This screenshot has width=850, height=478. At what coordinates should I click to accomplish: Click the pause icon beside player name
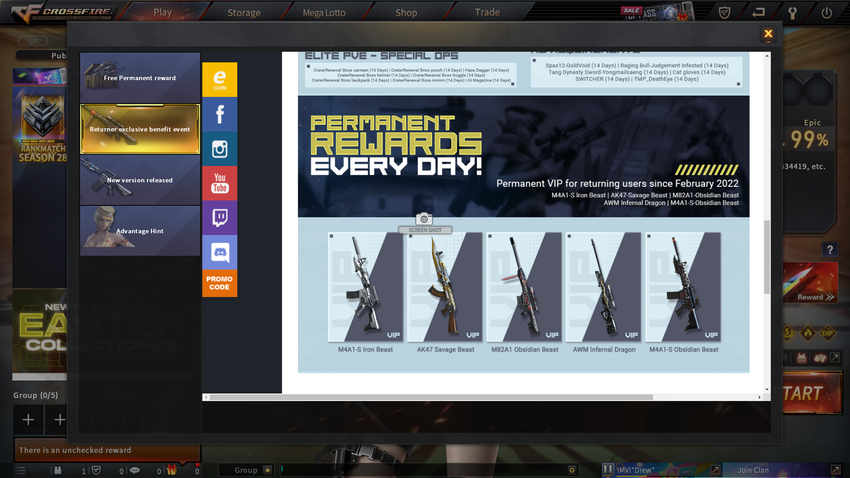pyautogui.click(x=608, y=469)
